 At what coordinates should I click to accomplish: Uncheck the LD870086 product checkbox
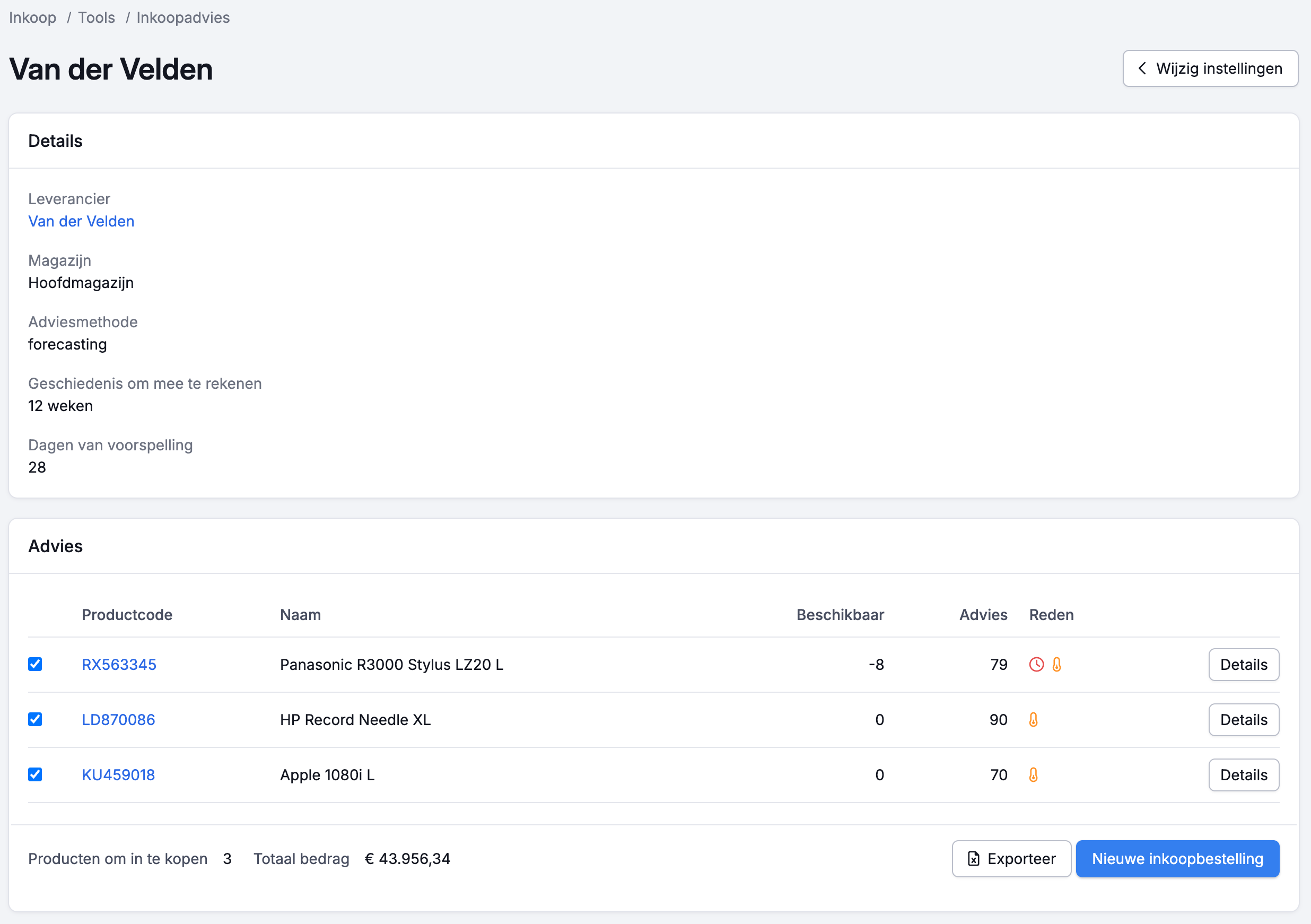[x=35, y=720]
